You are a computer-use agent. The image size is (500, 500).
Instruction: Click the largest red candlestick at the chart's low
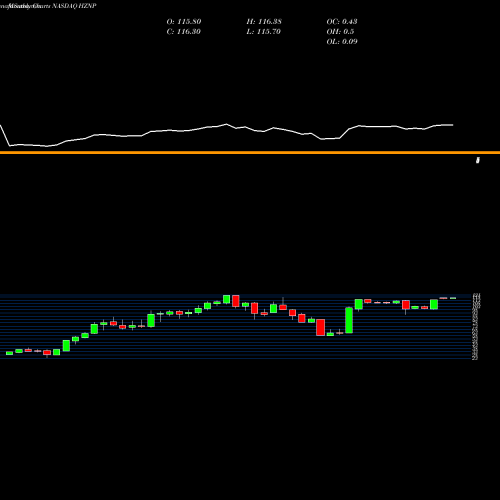click(321, 327)
